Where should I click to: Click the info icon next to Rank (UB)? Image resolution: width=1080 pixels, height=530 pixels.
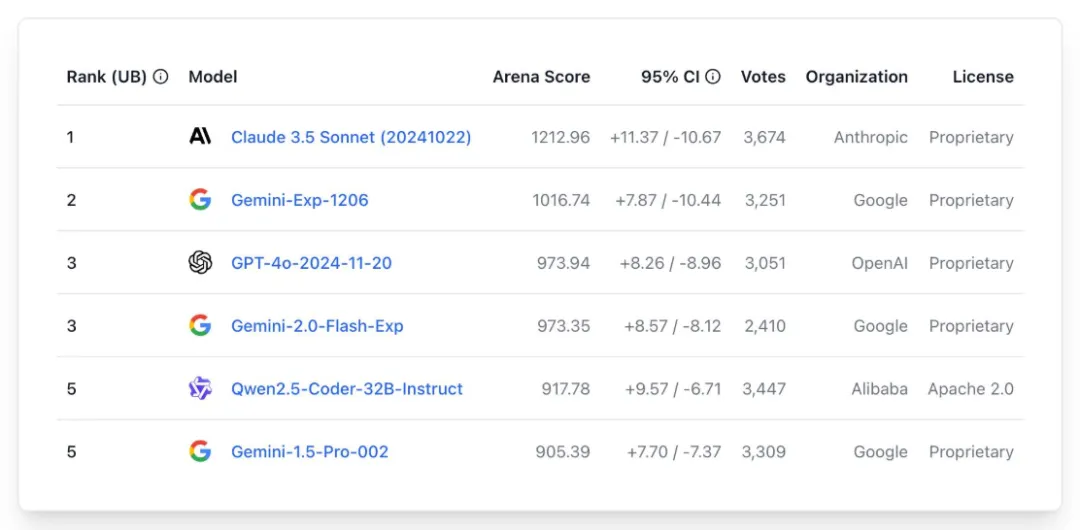161,77
